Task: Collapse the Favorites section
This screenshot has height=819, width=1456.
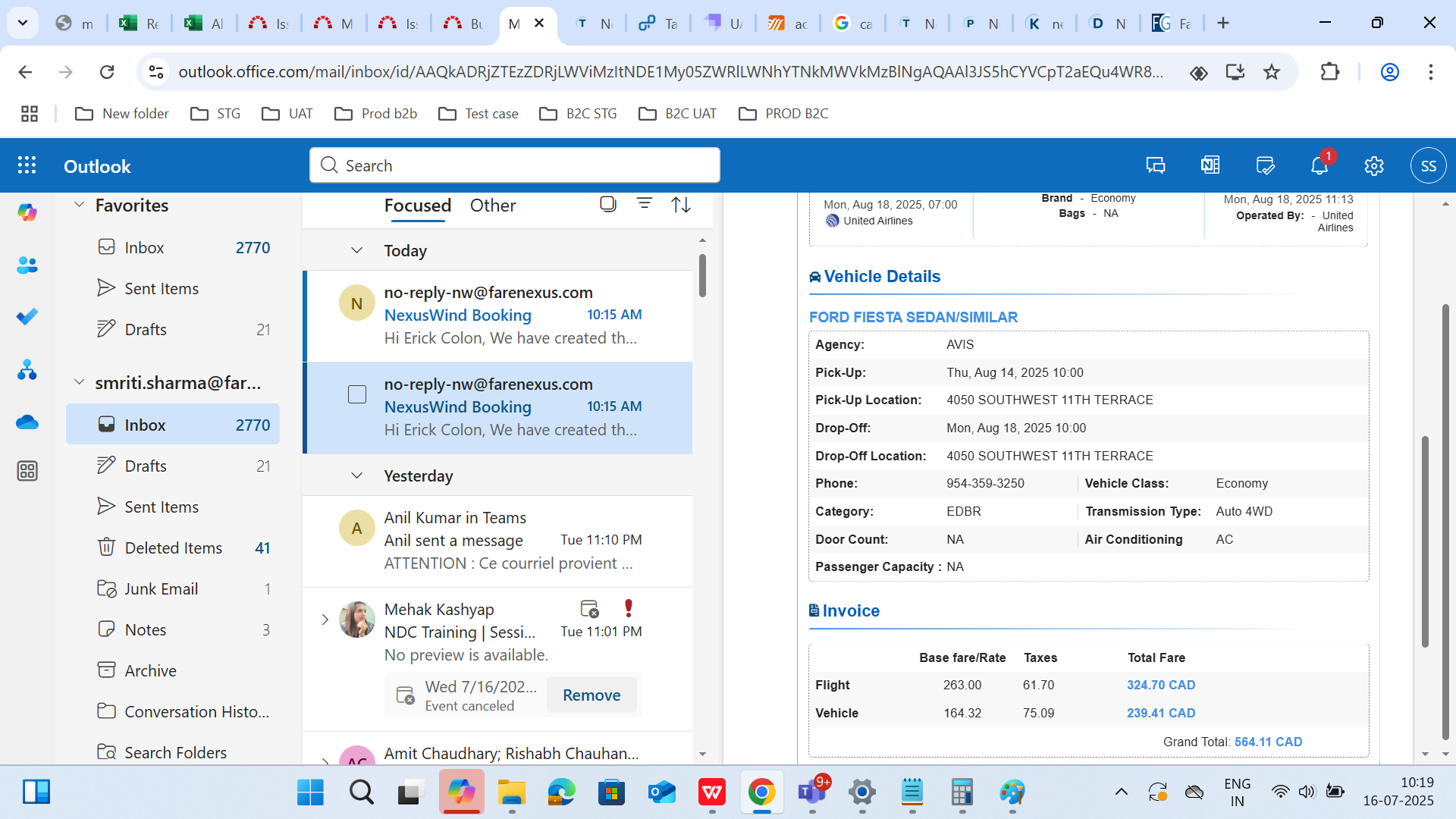Action: tap(79, 205)
